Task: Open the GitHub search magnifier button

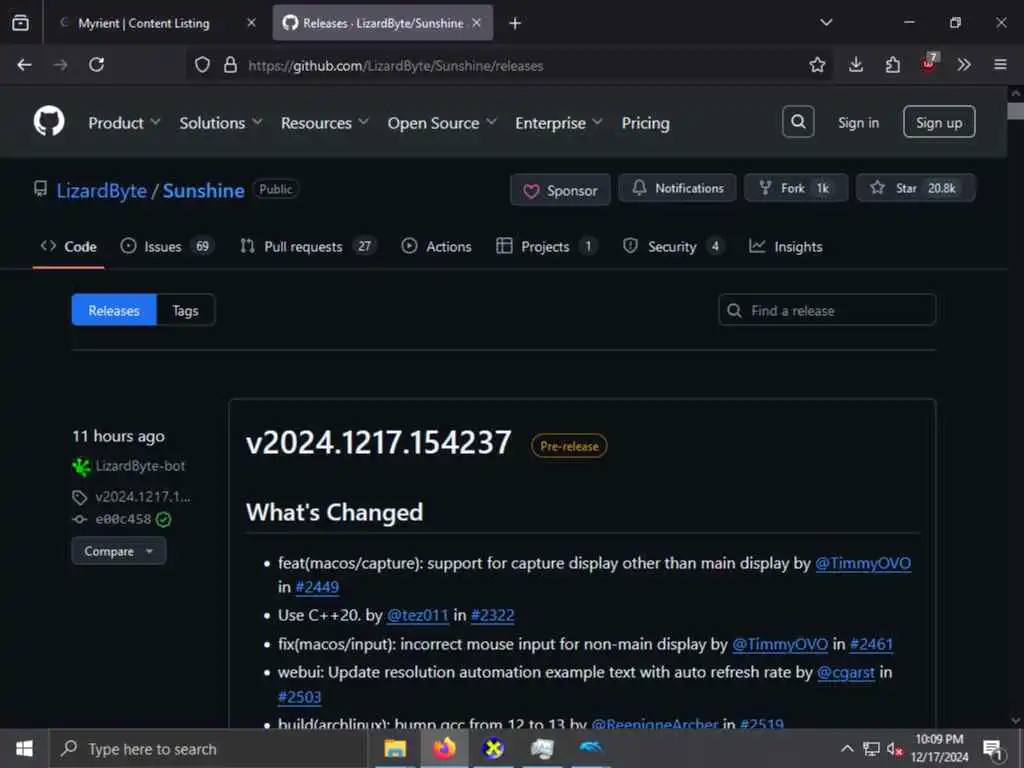Action: pos(798,121)
